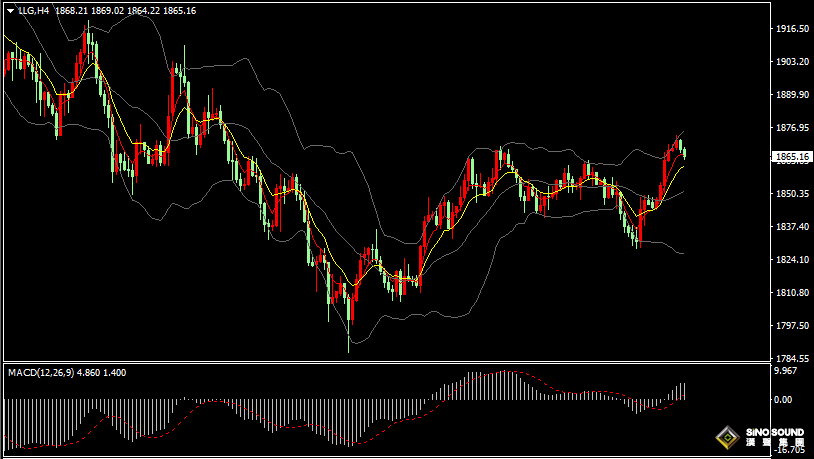The height and width of the screenshot is (459, 814).
Task: Click the MACD(12,26,9) indicator label
Action: (40, 373)
